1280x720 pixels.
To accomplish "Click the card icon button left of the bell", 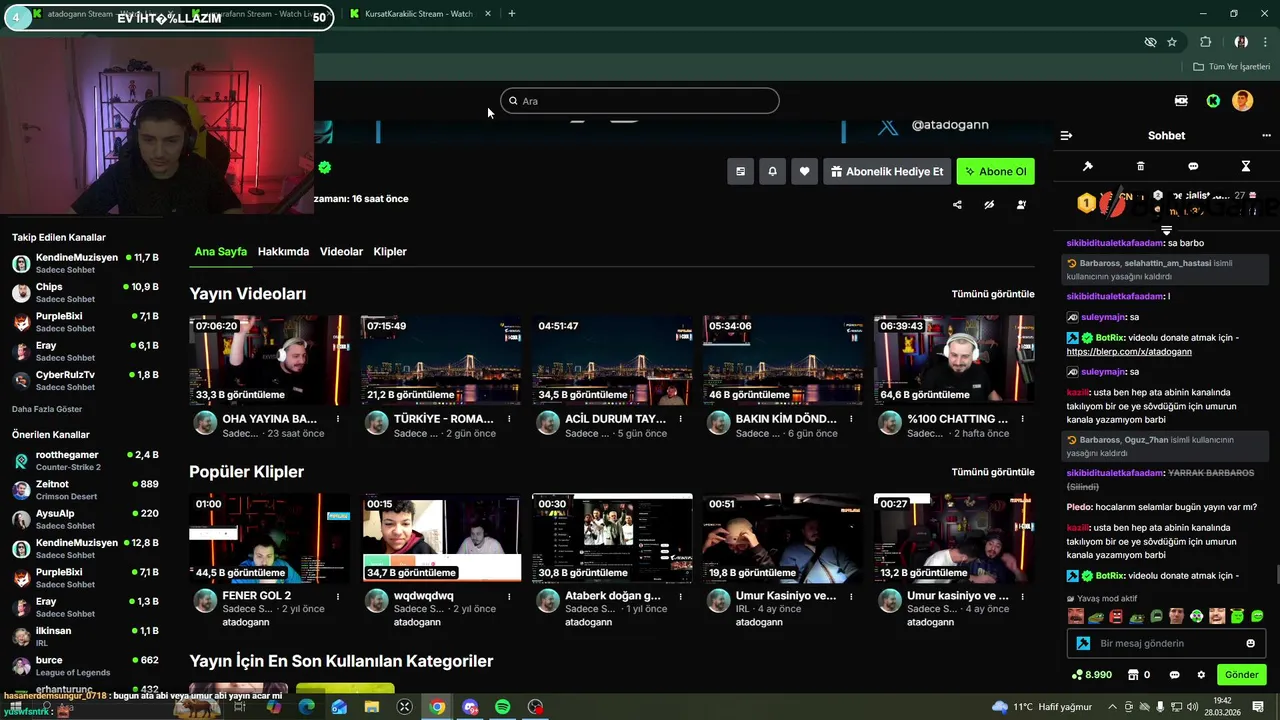I will coord(740,171).
